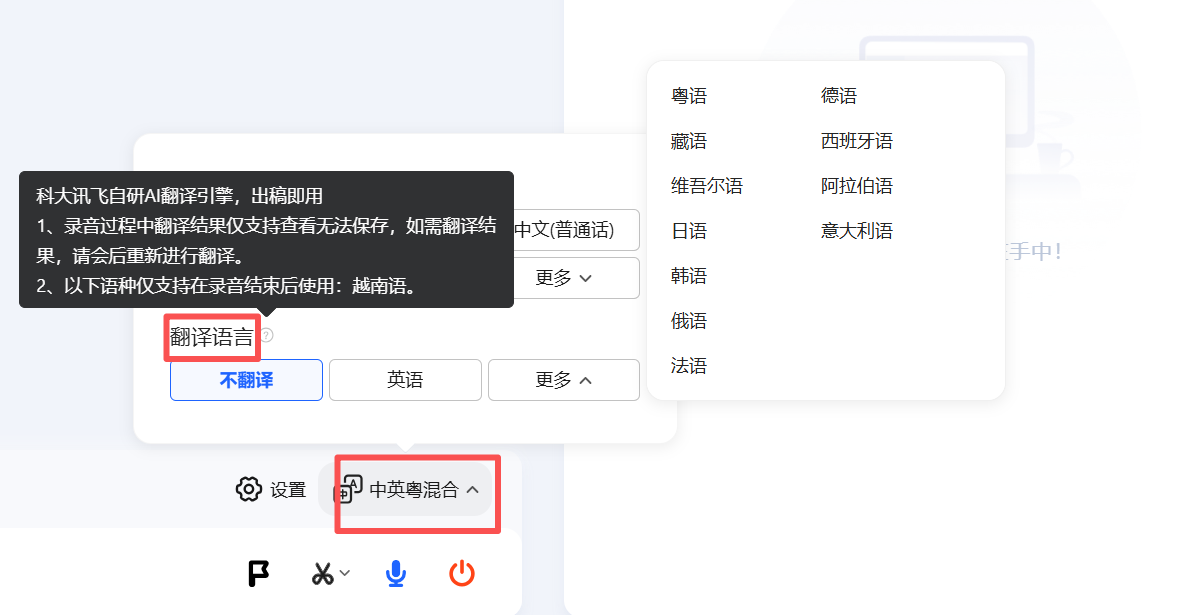Open dropdown arrow next to scissors

point(345,573)
